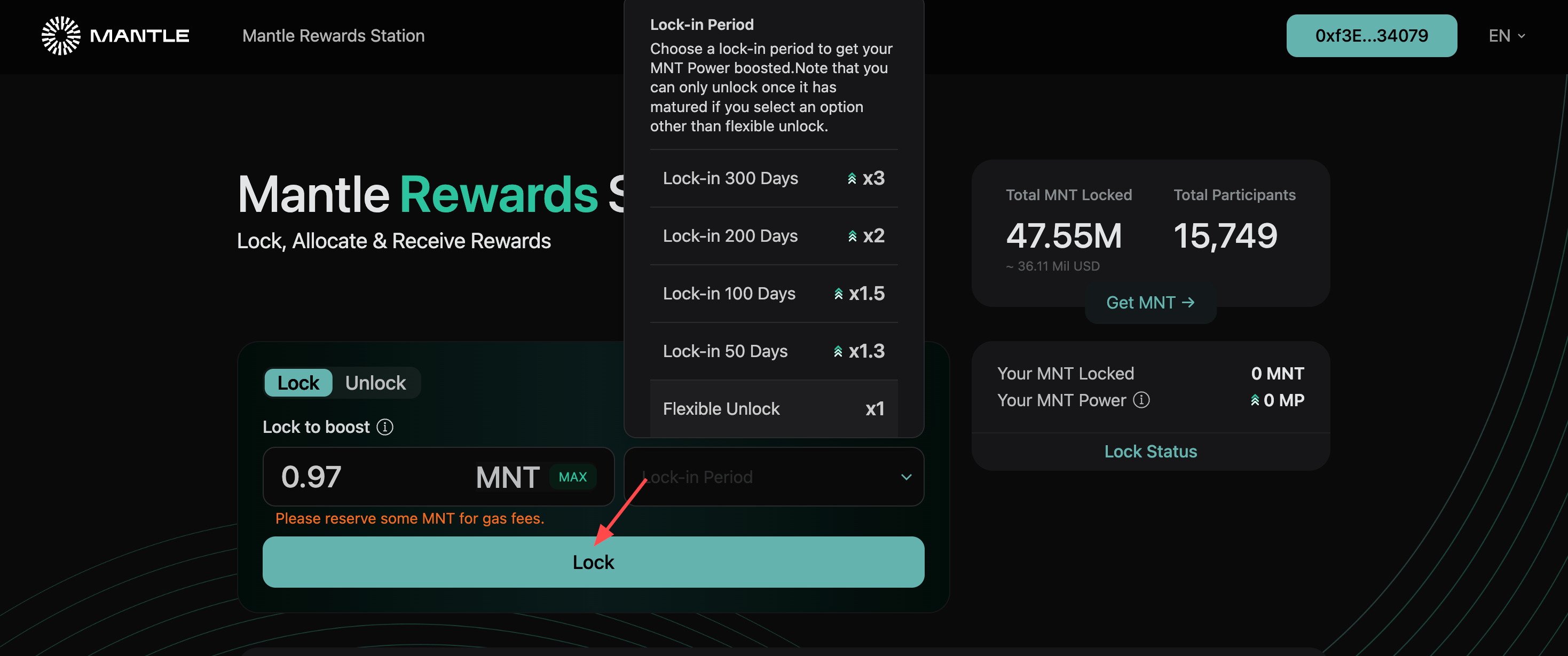The image size is (1568, 656).
Task: Choose Lock-in 50 Days option
Action: pyautogui.click(x=773, y=351)
